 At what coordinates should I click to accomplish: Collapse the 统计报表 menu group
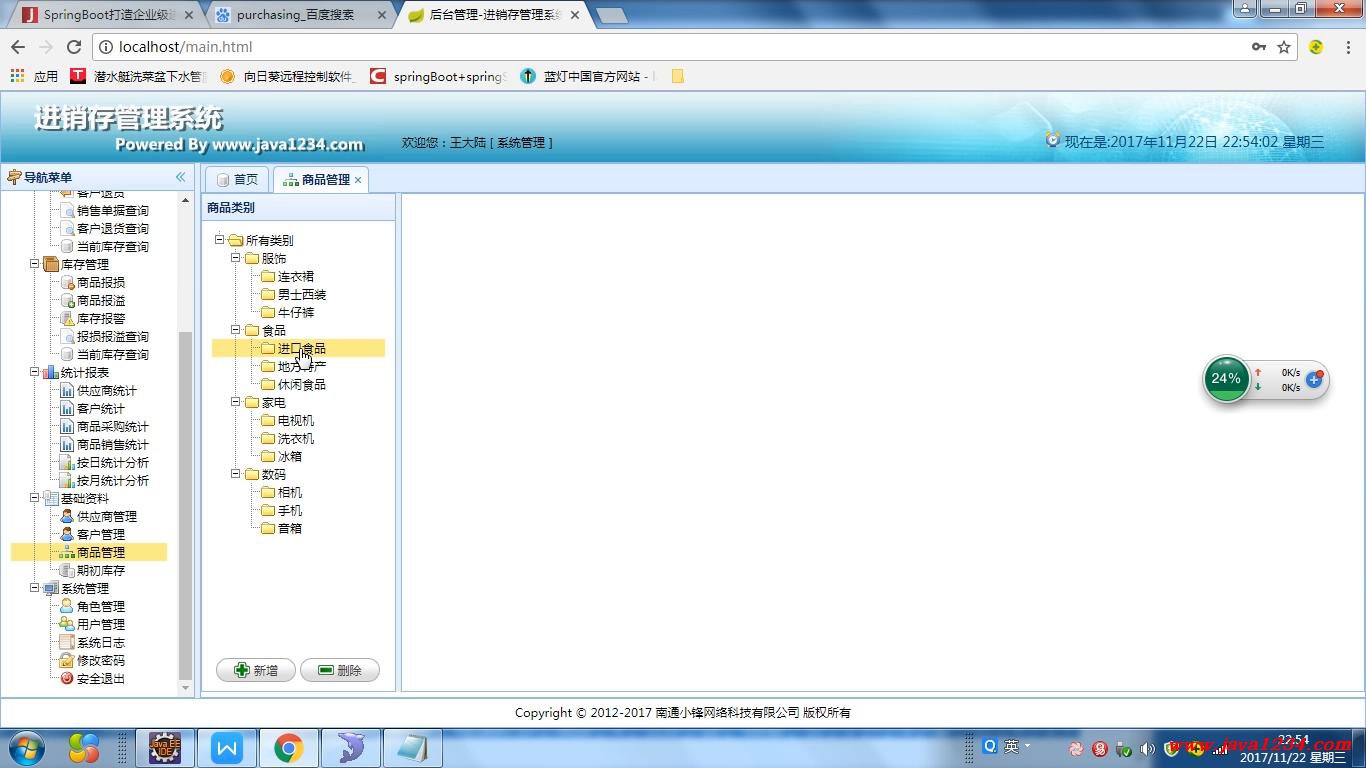point(35,372)
